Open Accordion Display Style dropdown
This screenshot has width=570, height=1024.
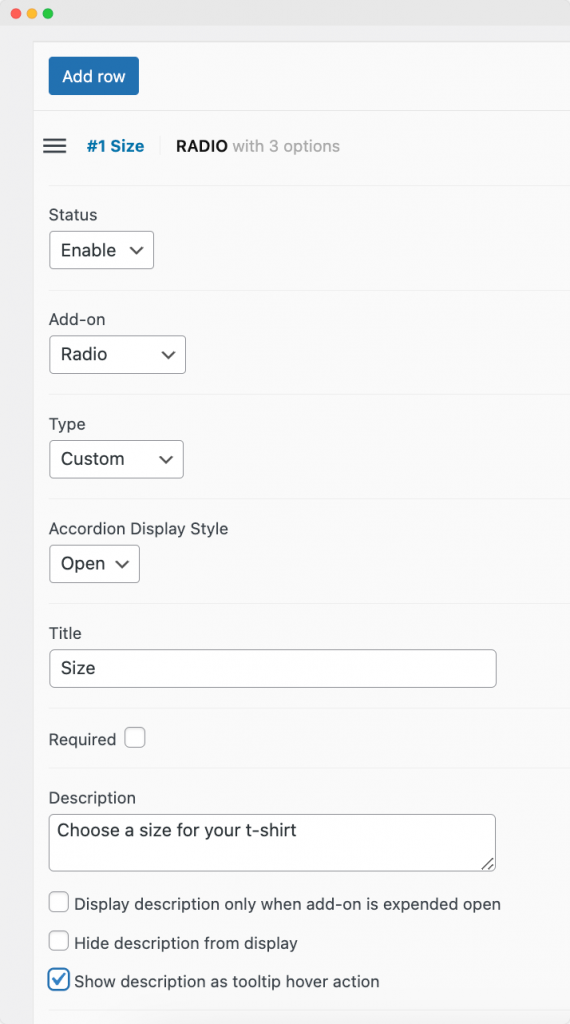[95, 564]
